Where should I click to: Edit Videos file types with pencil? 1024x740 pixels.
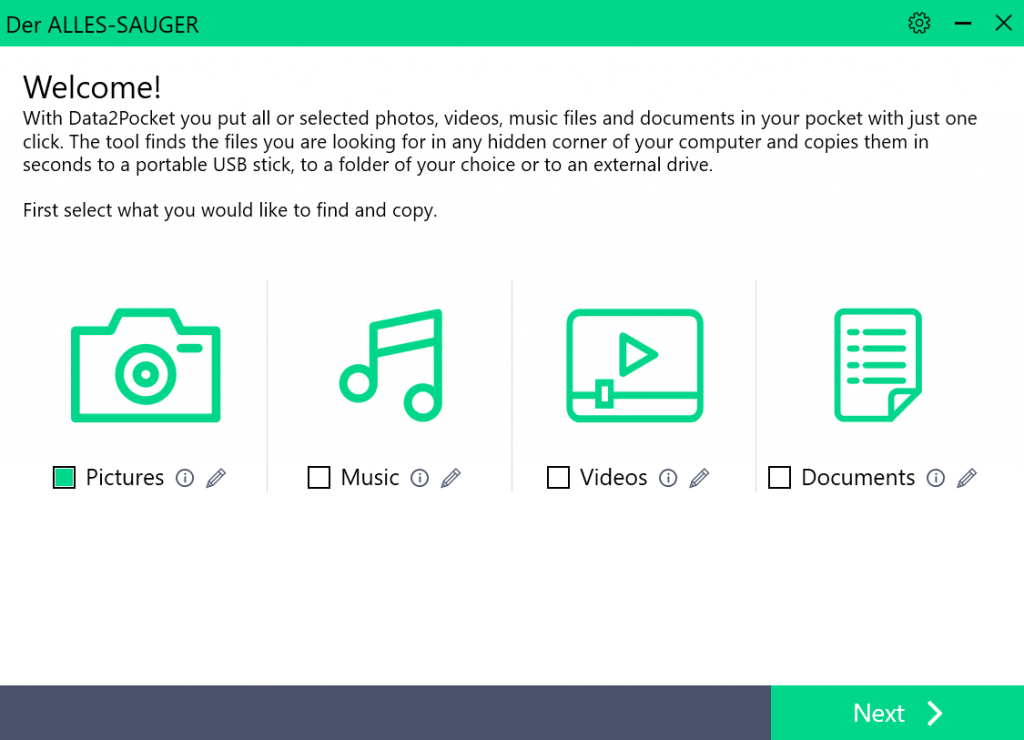pyautogui.click(x=699, y=478)
